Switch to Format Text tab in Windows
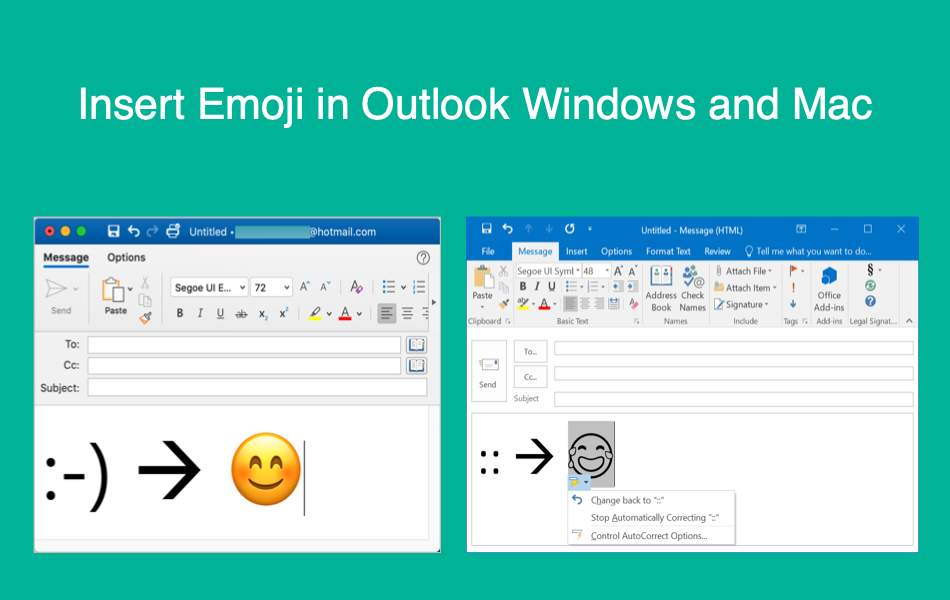Image resolution: width=950 pixels, height=600 pixels. (x=668, y=251)
